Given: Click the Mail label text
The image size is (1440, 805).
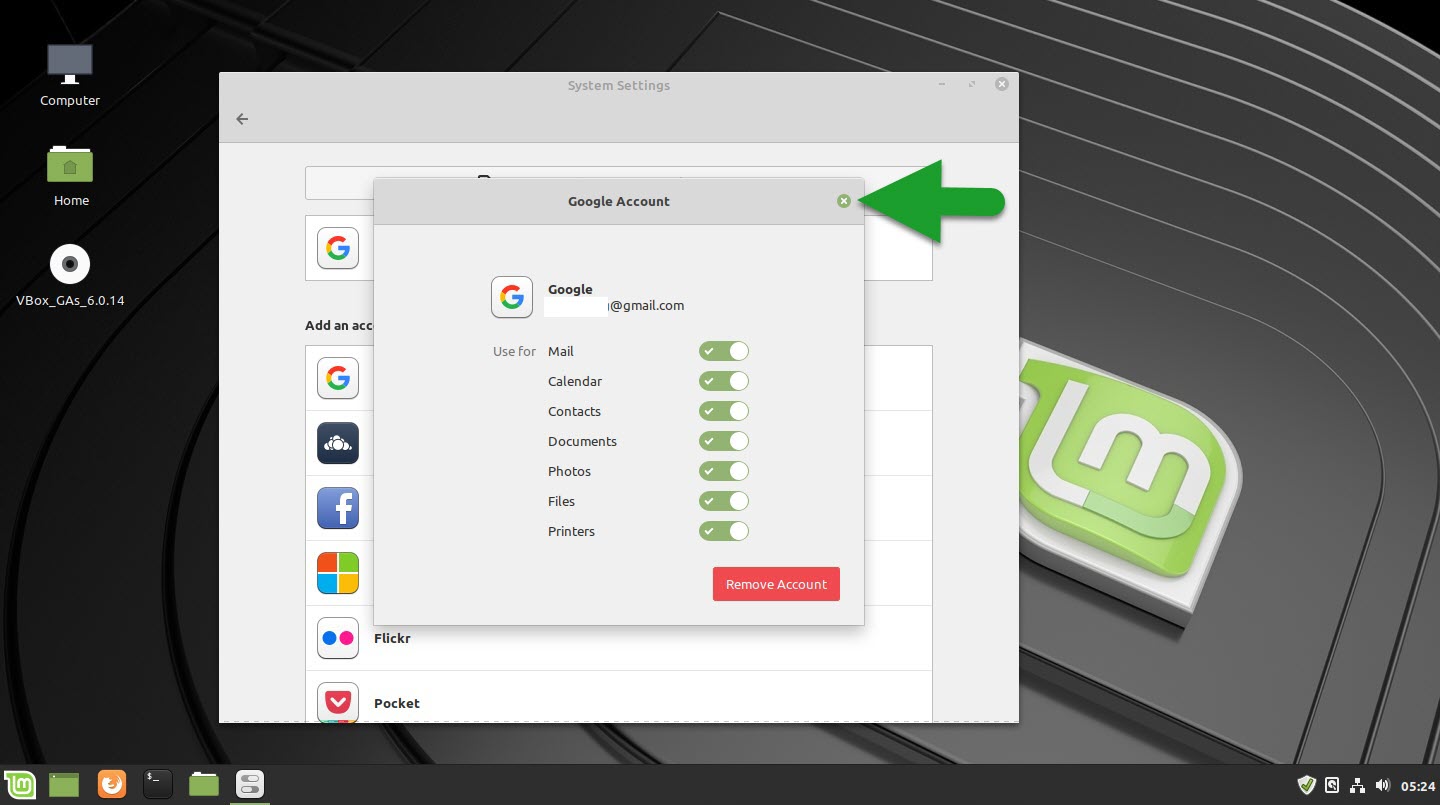Looking at the screenshot, I should [x=561, y=351].
